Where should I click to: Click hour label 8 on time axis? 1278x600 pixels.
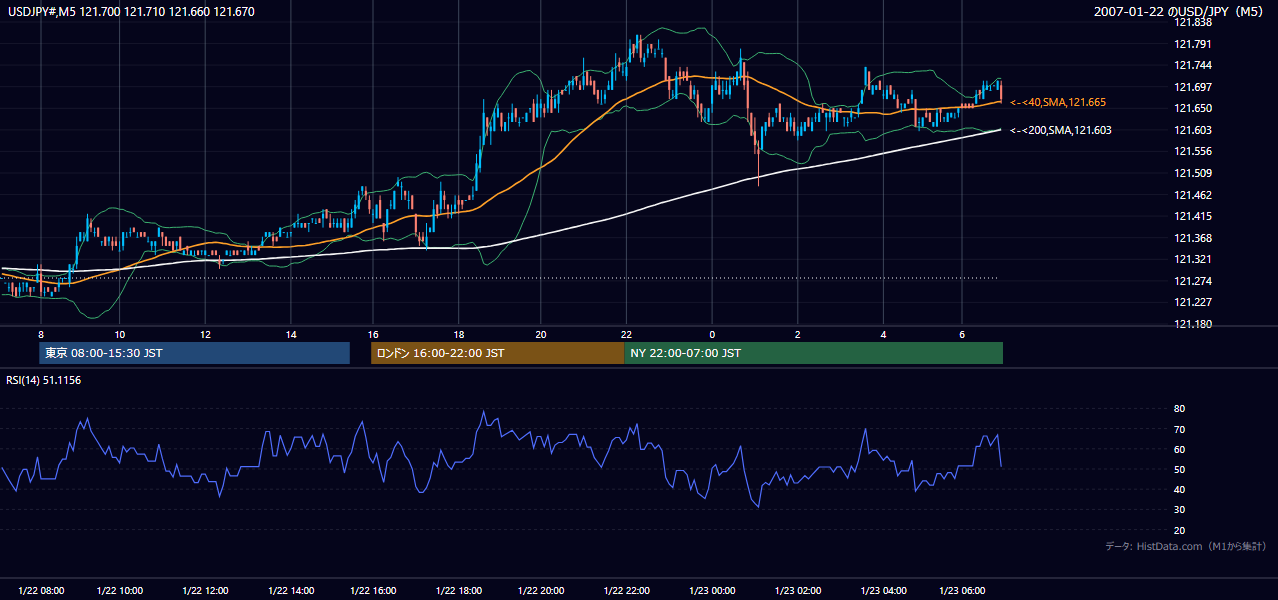(x=41, y=333)
